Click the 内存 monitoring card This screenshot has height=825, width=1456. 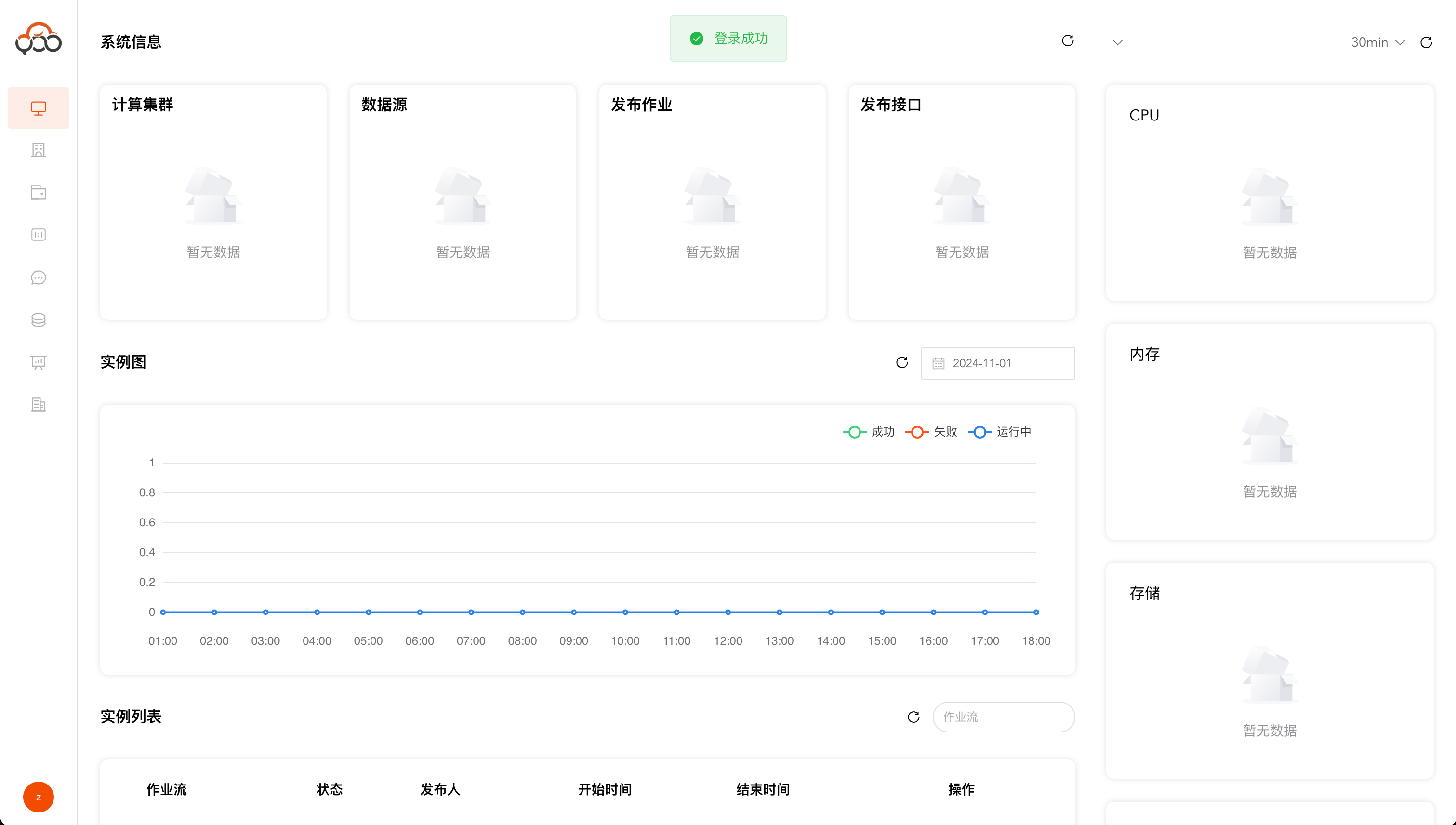1270,432
